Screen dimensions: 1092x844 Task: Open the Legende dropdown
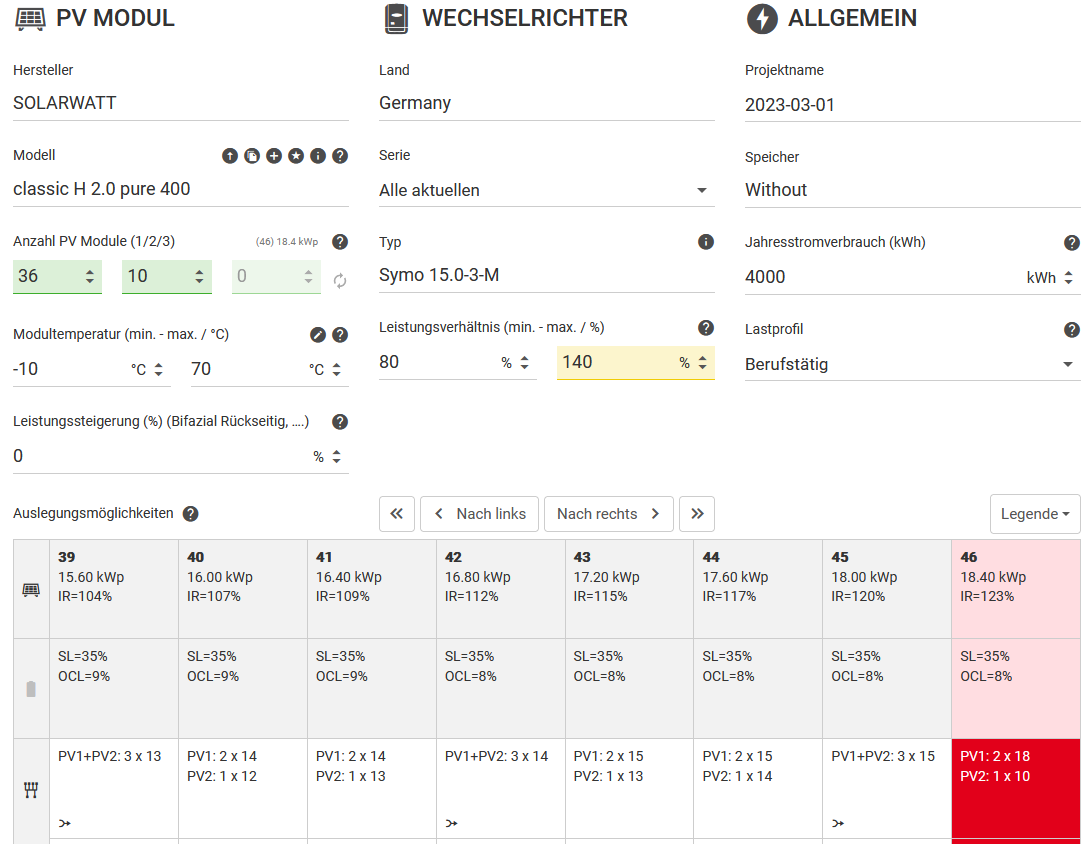click(1035, 514)
